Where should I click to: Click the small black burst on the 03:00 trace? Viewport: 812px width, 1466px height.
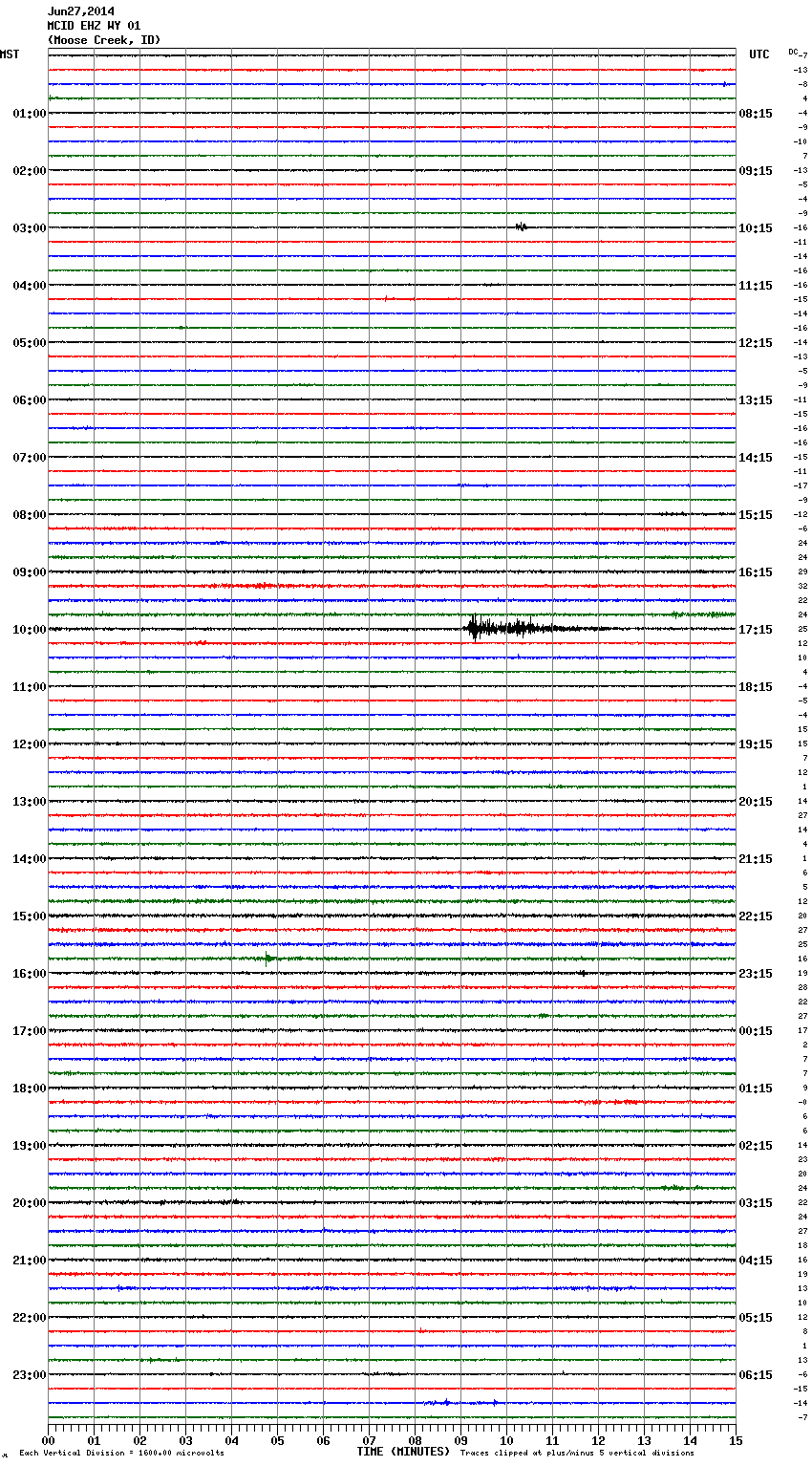tap(521, 226)
